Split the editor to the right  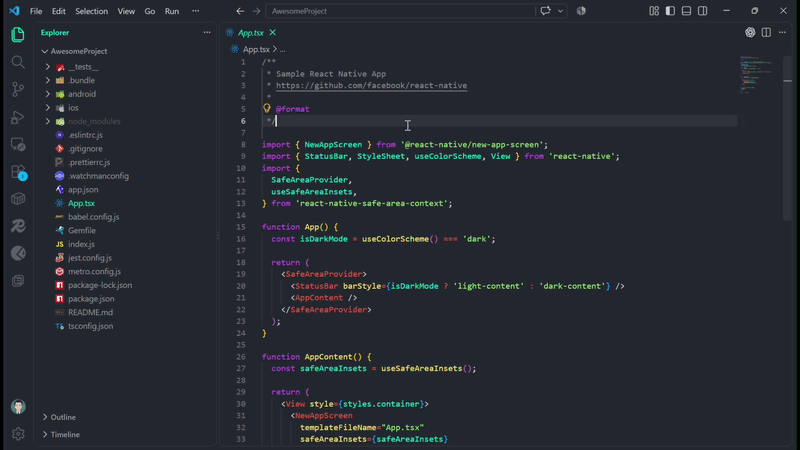coord(766,32)
